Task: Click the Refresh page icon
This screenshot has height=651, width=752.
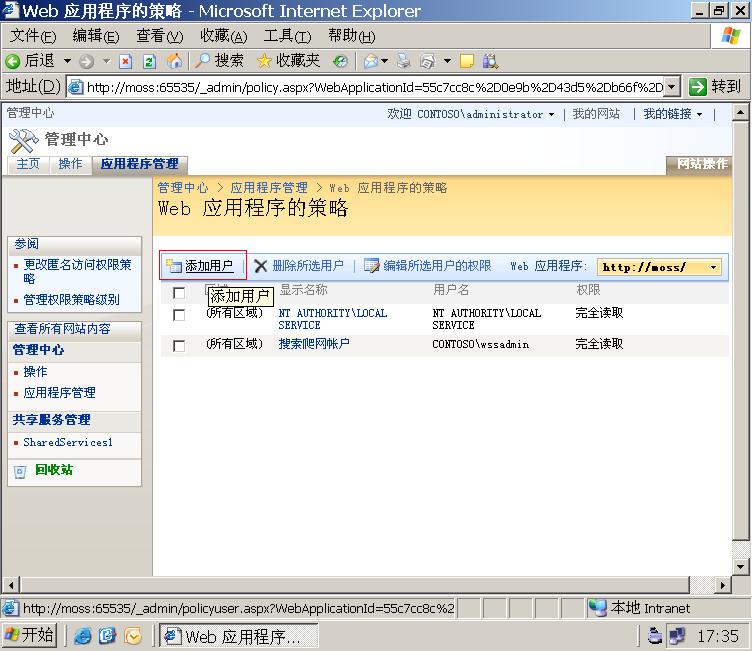Action: 150,61
